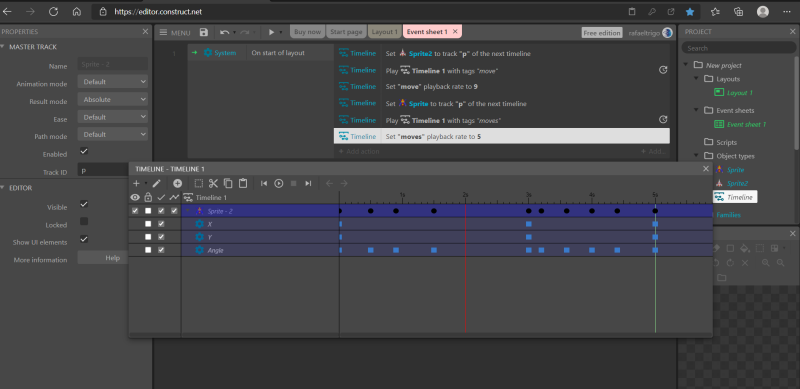
Task: Jump to timeline end with the skip-forward icon
Action: (x=308, y=183)
